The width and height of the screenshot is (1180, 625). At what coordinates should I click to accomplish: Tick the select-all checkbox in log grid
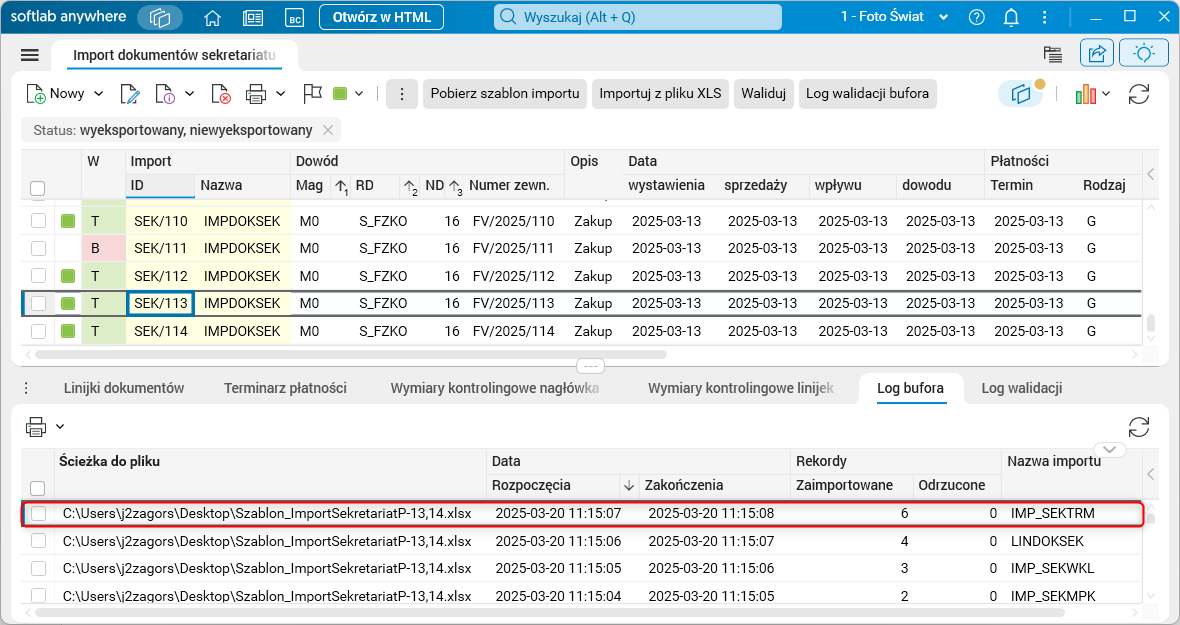point(38,488)
